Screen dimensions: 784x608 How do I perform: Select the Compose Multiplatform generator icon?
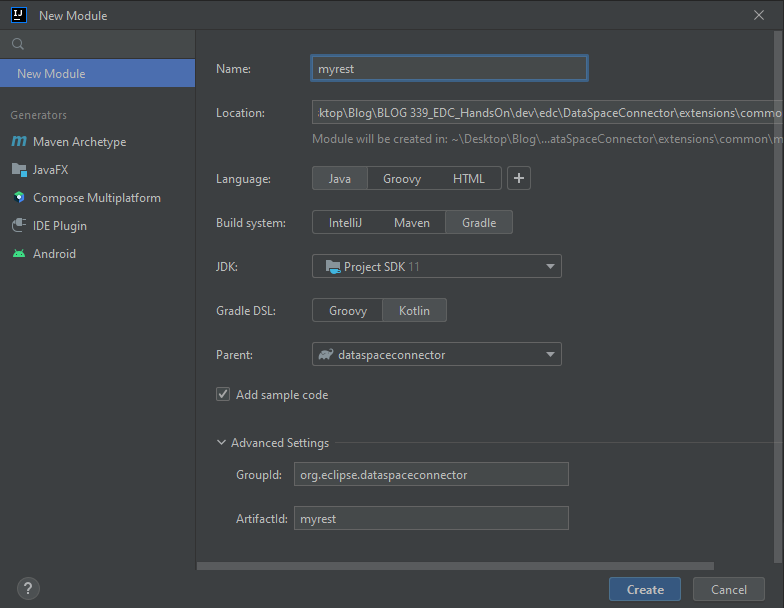click(x=19, y=198)
